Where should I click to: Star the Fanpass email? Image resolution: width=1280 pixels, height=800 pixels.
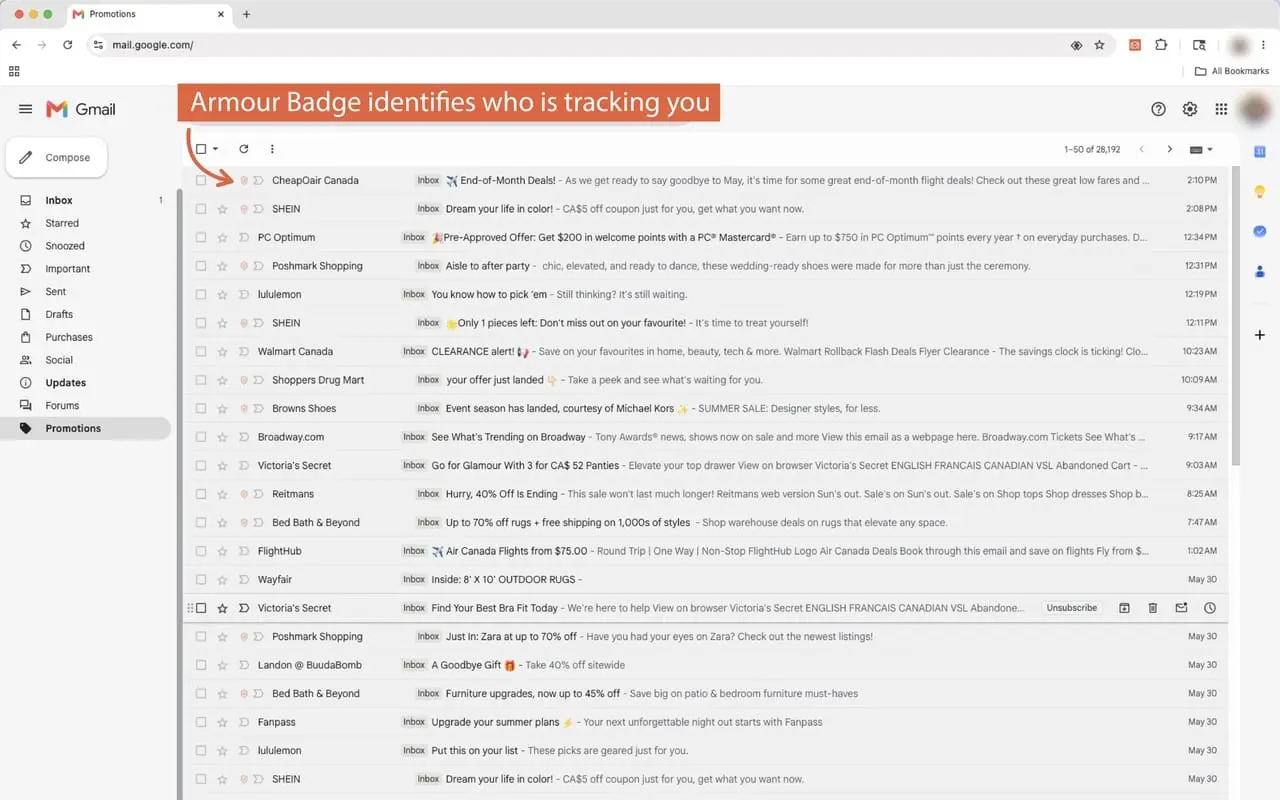[x=222, y=722]
